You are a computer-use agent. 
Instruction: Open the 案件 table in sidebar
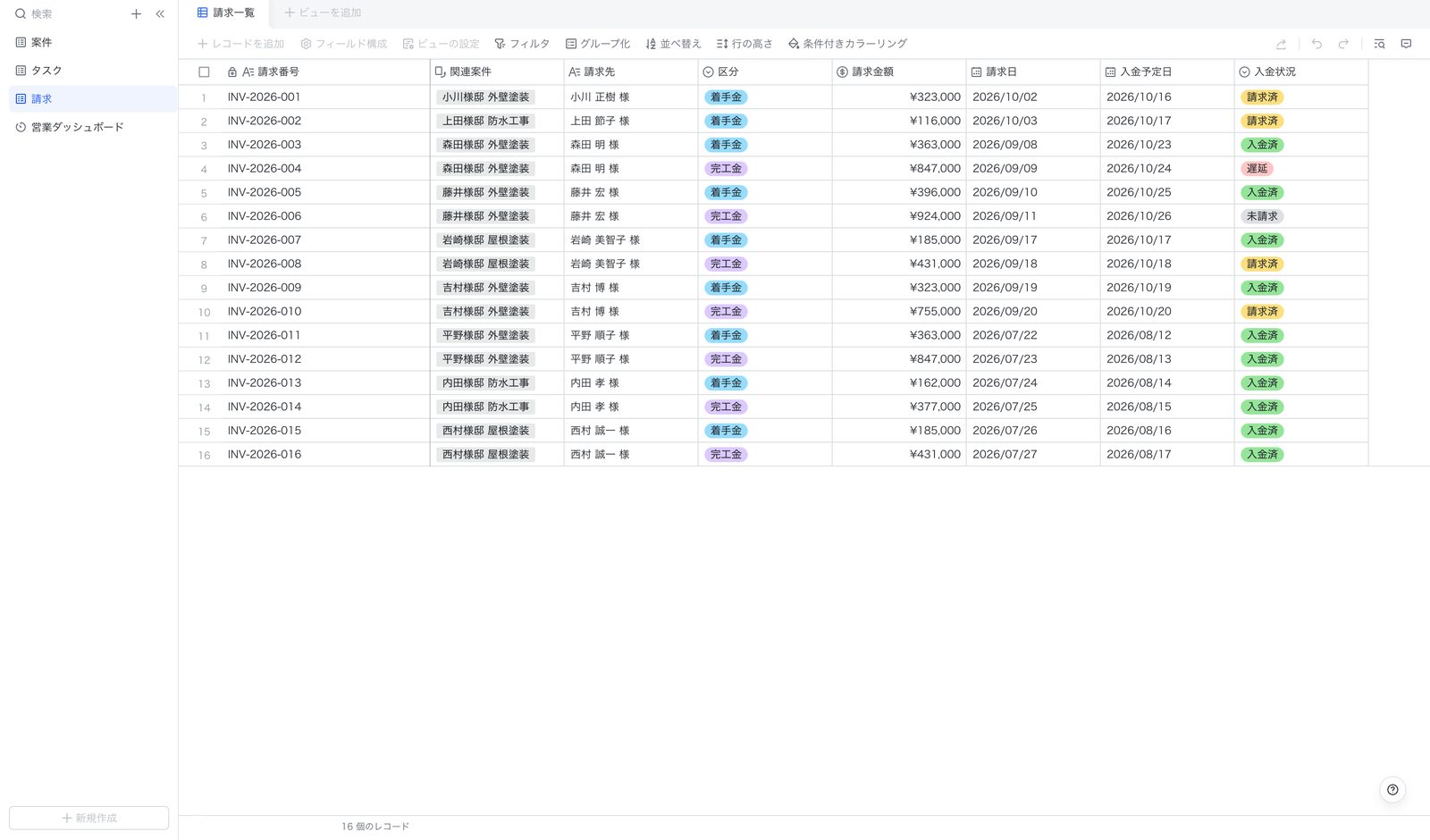point(92,42)
